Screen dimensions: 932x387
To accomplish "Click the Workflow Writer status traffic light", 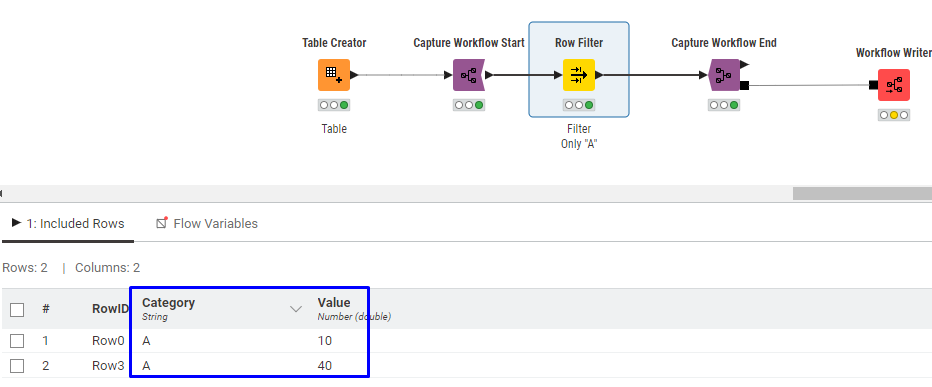I will click(x=894, y=115).
